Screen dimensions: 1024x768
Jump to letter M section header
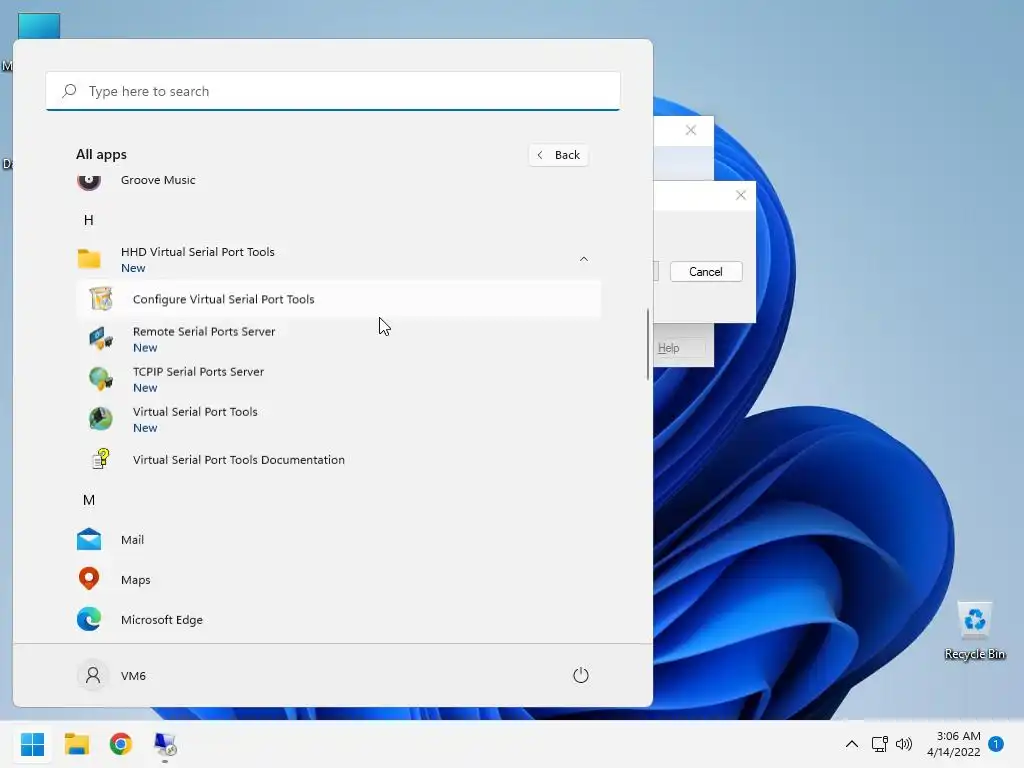coord(89,500)
